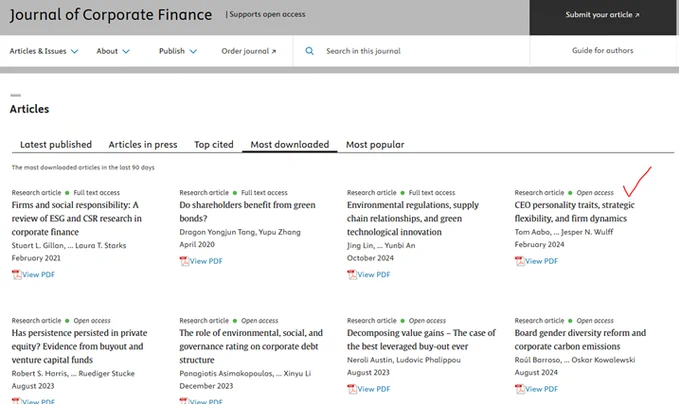Switch to Articles in press tab
This screenshot has width=680, height=405.
[143, 144]
